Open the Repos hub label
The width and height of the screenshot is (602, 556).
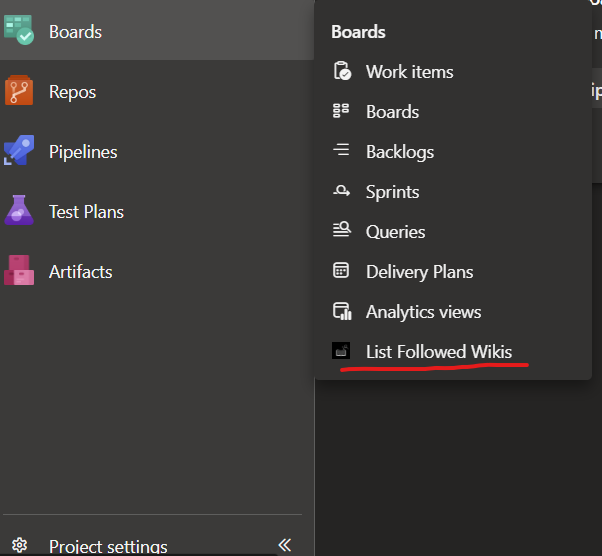click(x=73, y=92)
